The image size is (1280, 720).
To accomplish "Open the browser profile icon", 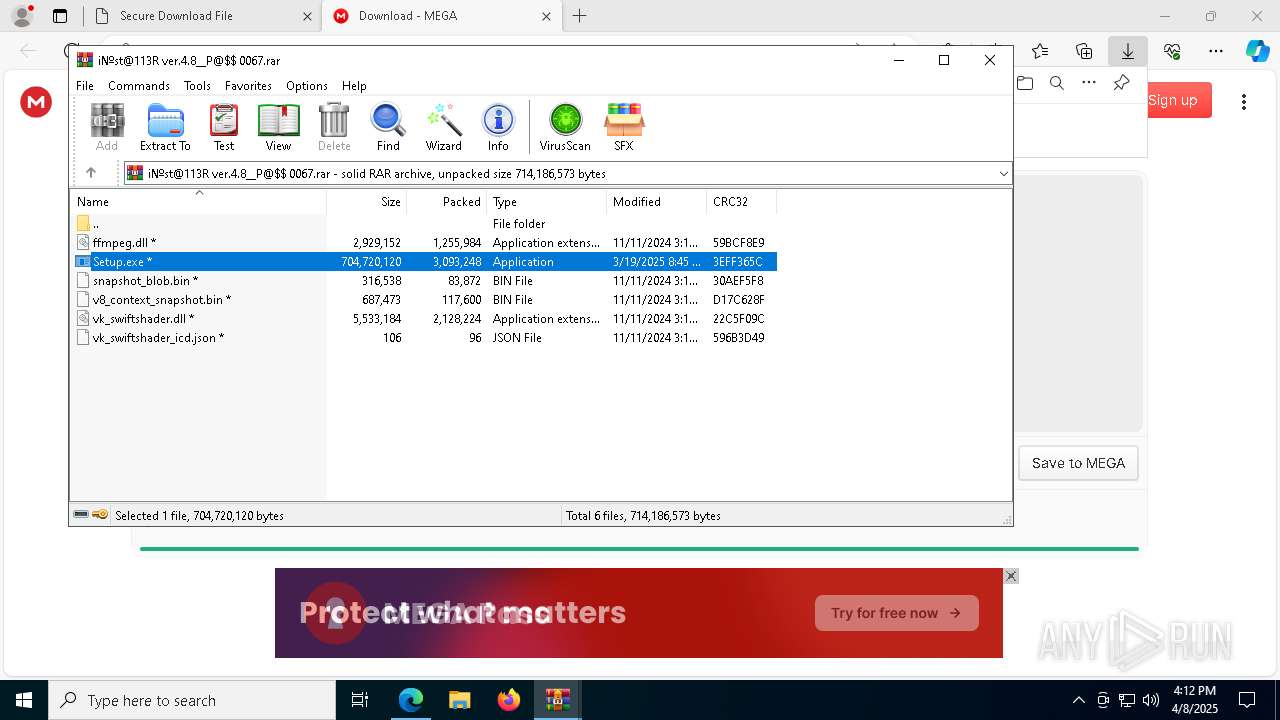I will point(22,16).
